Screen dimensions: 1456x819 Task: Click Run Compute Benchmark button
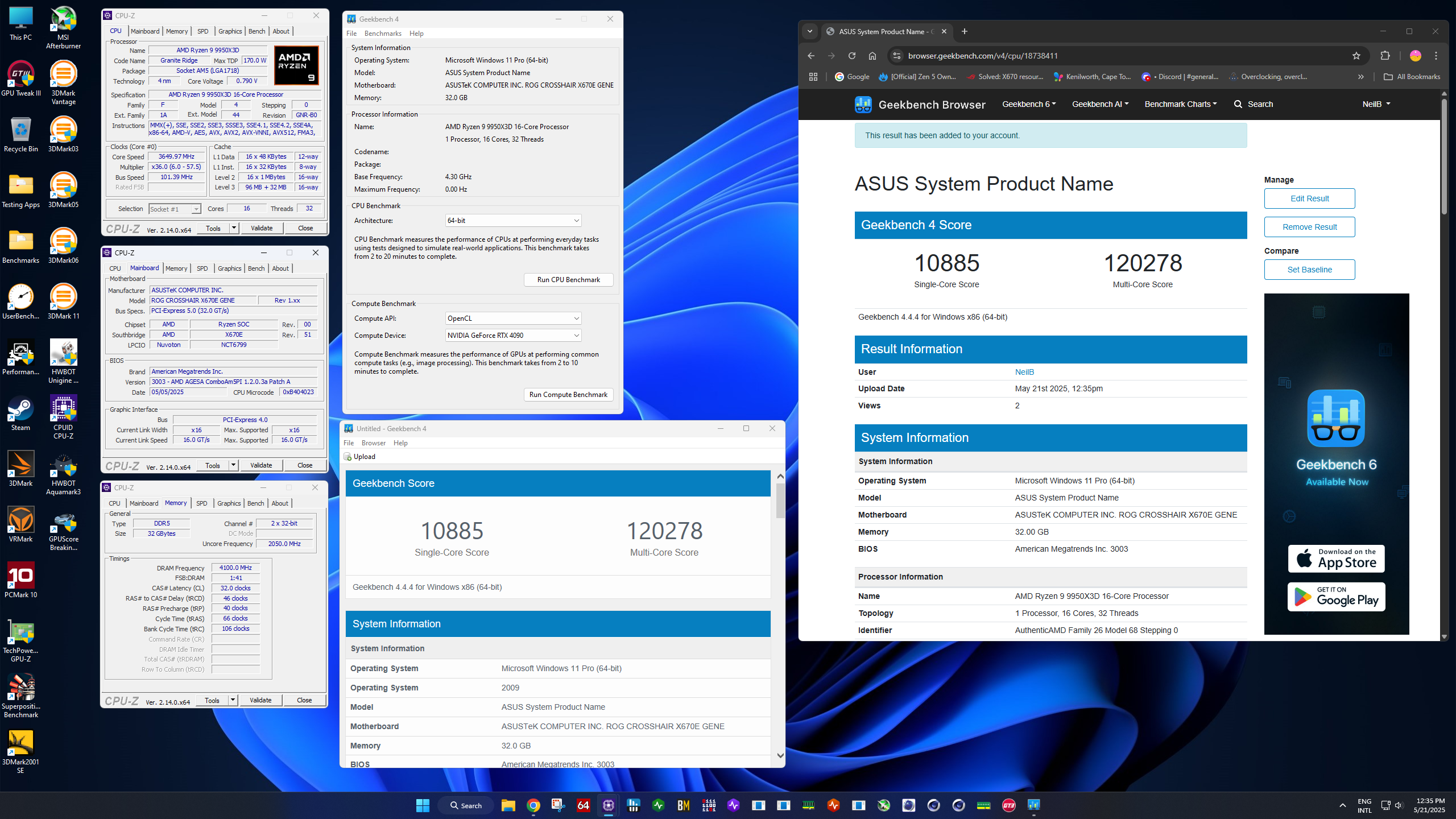[x=568, y=394]
